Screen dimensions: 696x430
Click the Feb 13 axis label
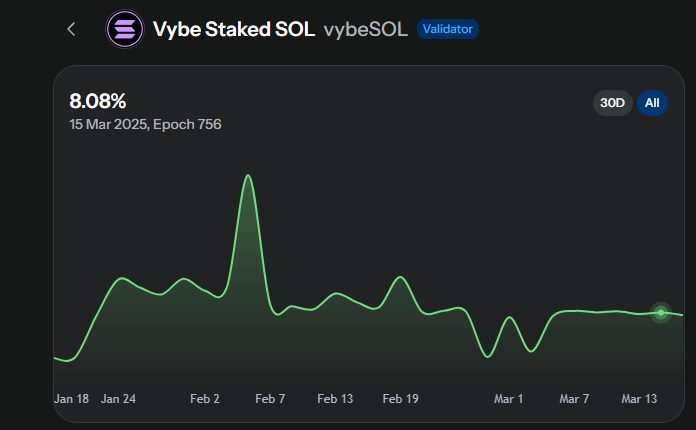[x=335, y=399]
